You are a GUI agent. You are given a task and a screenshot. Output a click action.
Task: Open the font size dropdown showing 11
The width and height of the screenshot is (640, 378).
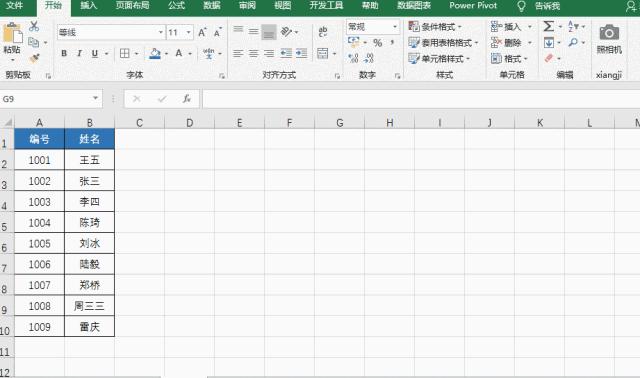(x=189, y=32)
